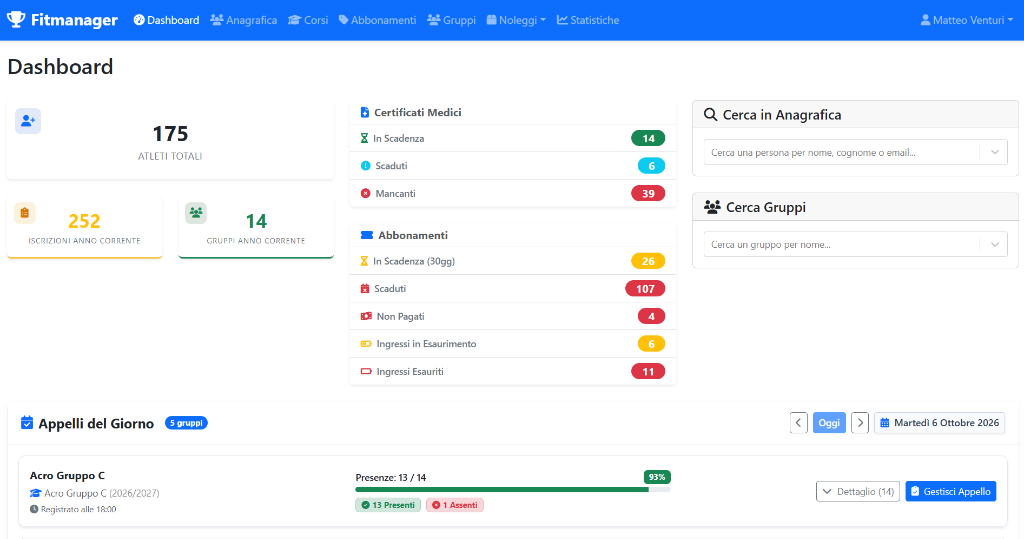Click the 252 Iscrizioni Anno Corrente value
Screen dimensions: 1024x539
point(84,221)
